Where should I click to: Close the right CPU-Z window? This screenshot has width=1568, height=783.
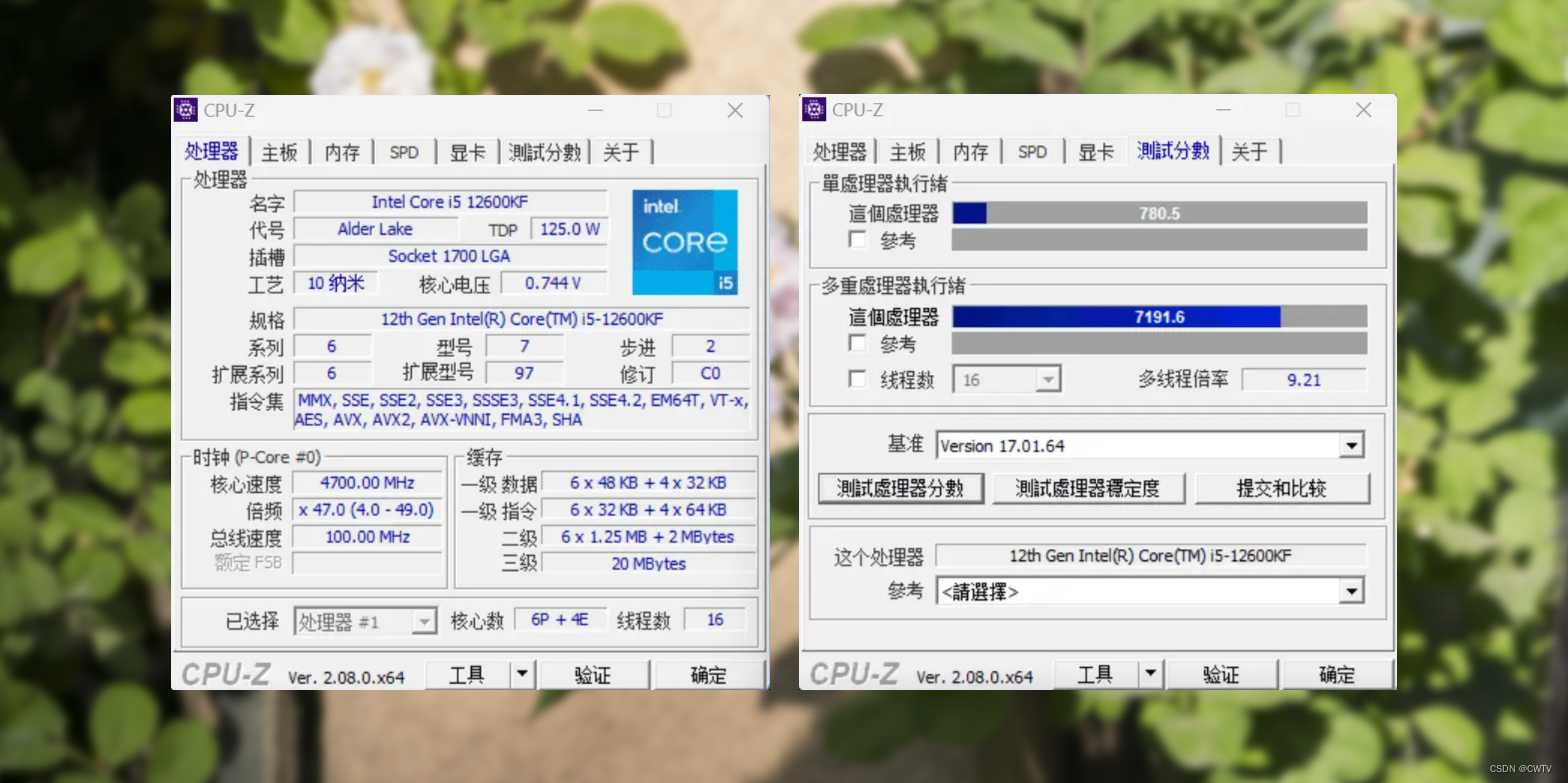pyautogui.click(x=1363, y=110)
